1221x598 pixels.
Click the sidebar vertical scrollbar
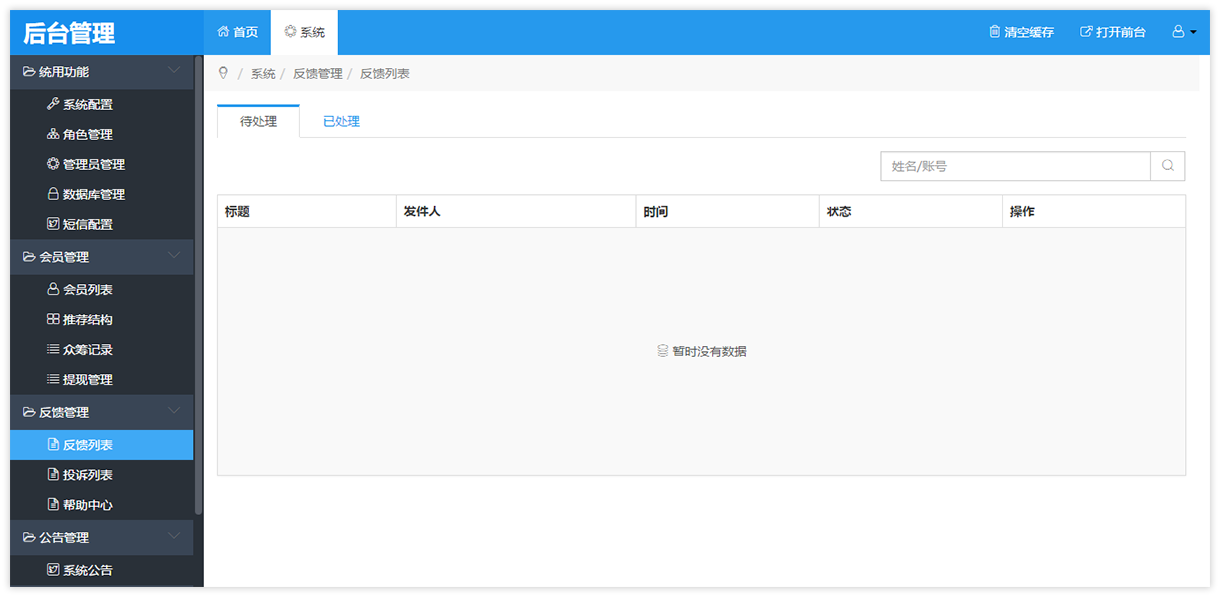(x=198, y=285)
